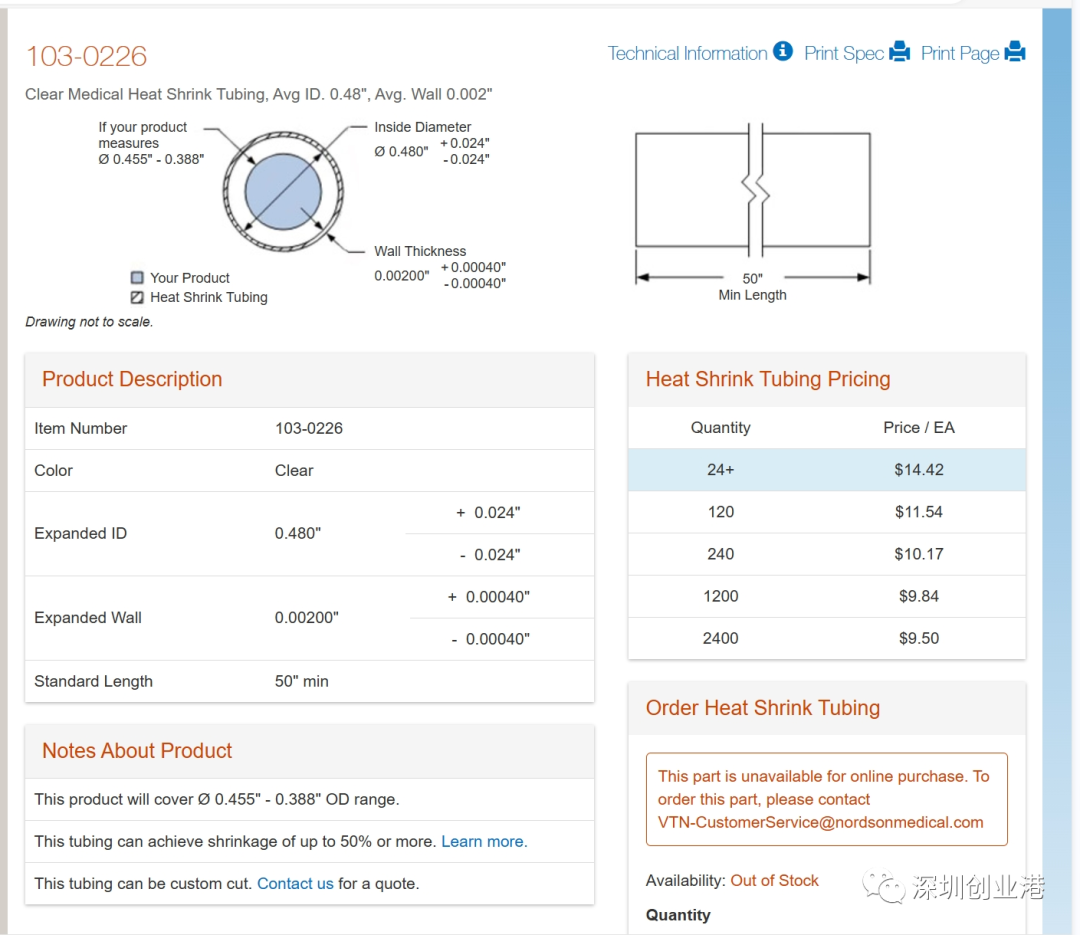Click the $10.17 price cell
This screenshot has height=935, width=1080.
[919, 554]
